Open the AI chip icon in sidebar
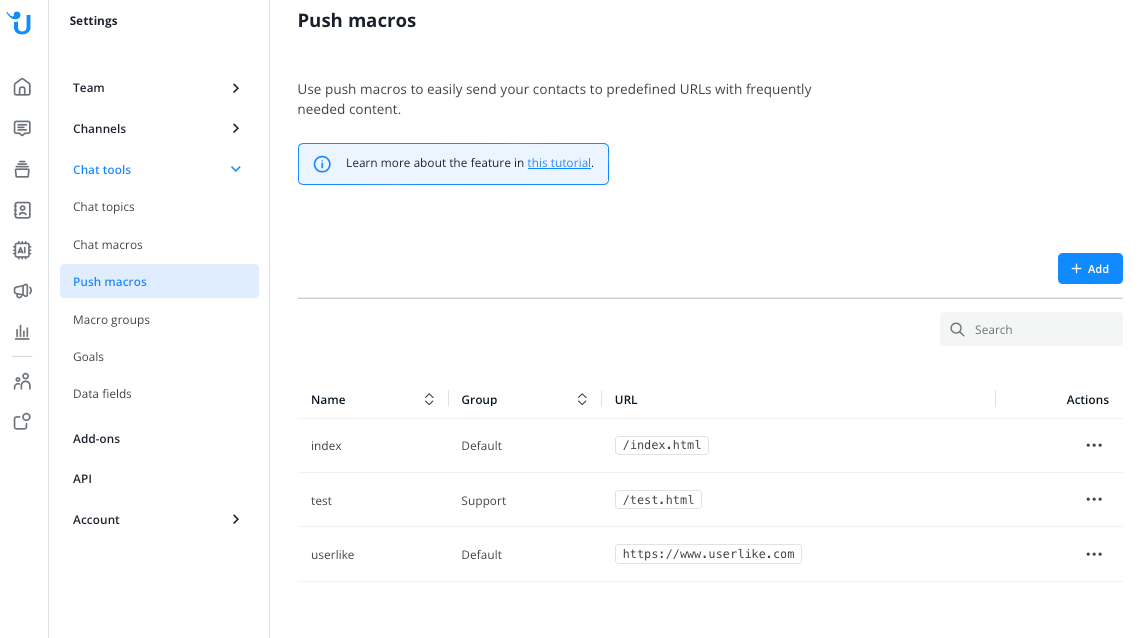The height and width of the screenshot is (638, 1139). 23,250
